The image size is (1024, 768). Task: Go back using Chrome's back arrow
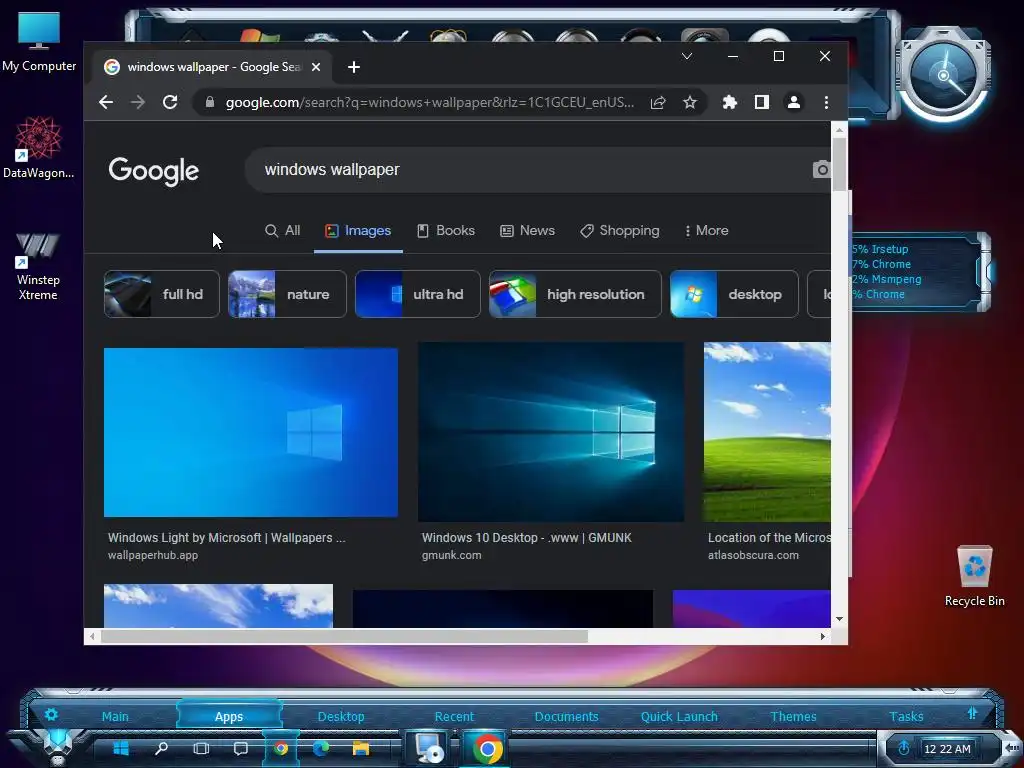tap(106, 103)
